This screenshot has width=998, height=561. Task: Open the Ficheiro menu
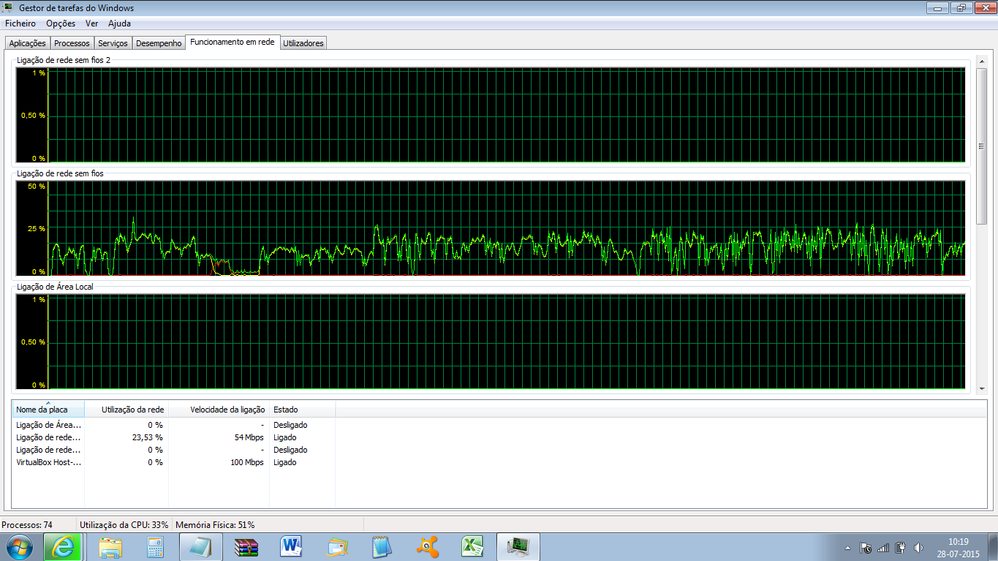click(20, 23)
